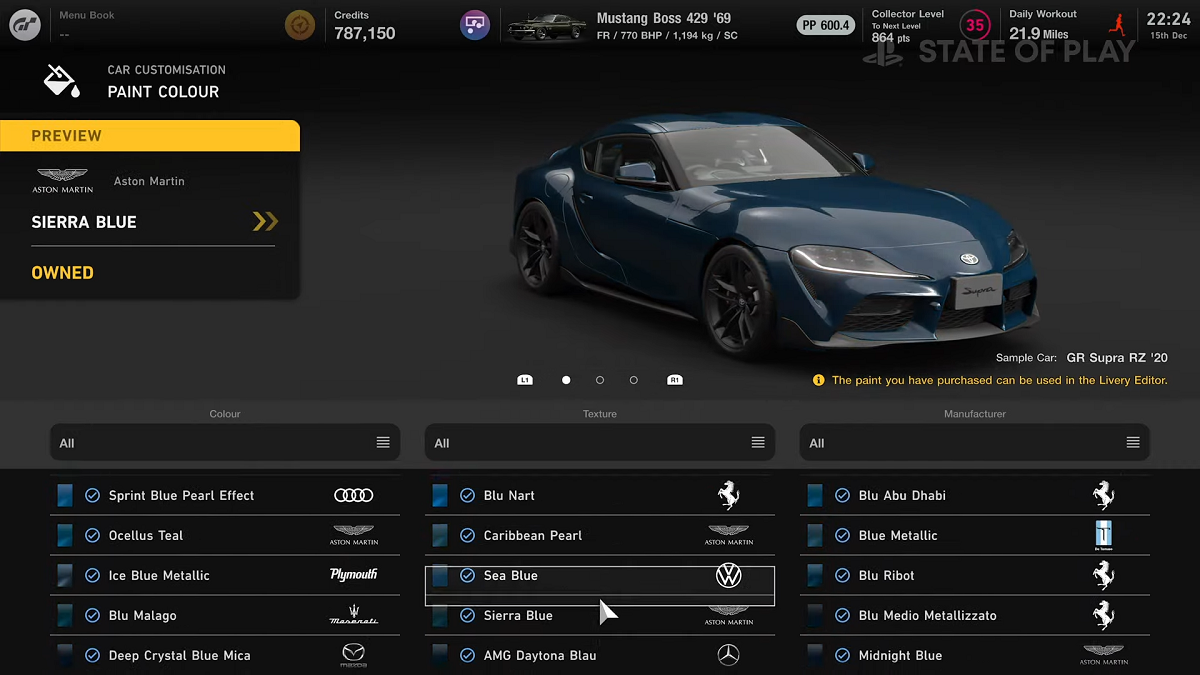Click the gold Credits coin icon
This screenshot has width=1200, height=675.
point(299,25)
